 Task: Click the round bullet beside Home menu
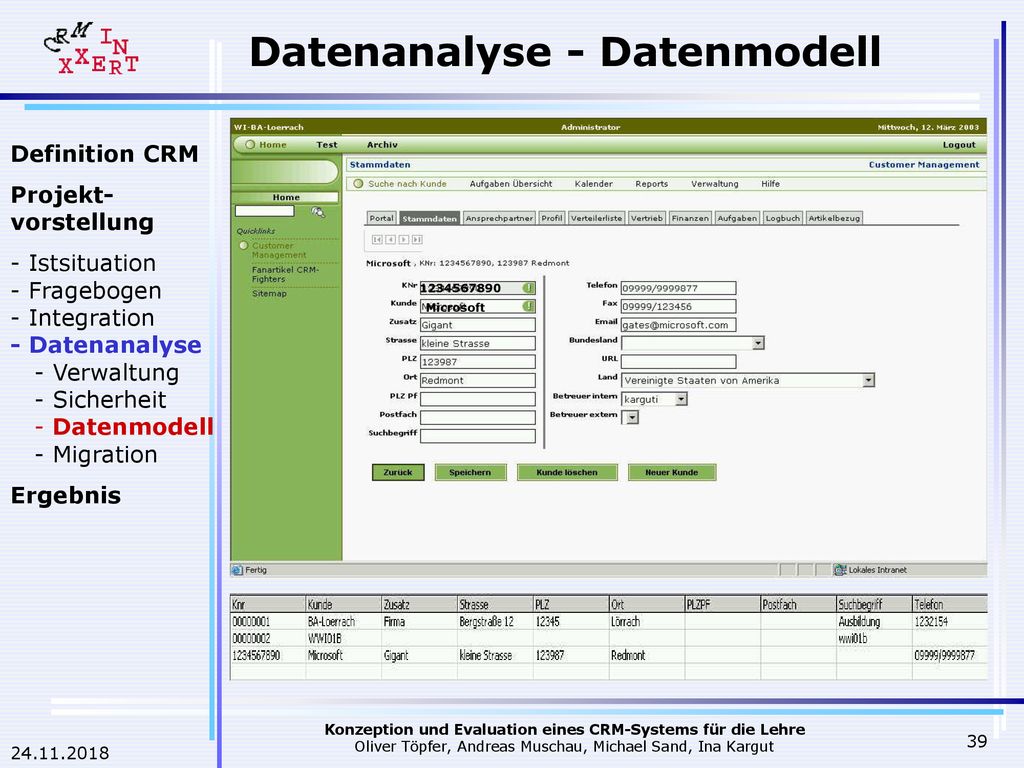[x=250, y=145]
